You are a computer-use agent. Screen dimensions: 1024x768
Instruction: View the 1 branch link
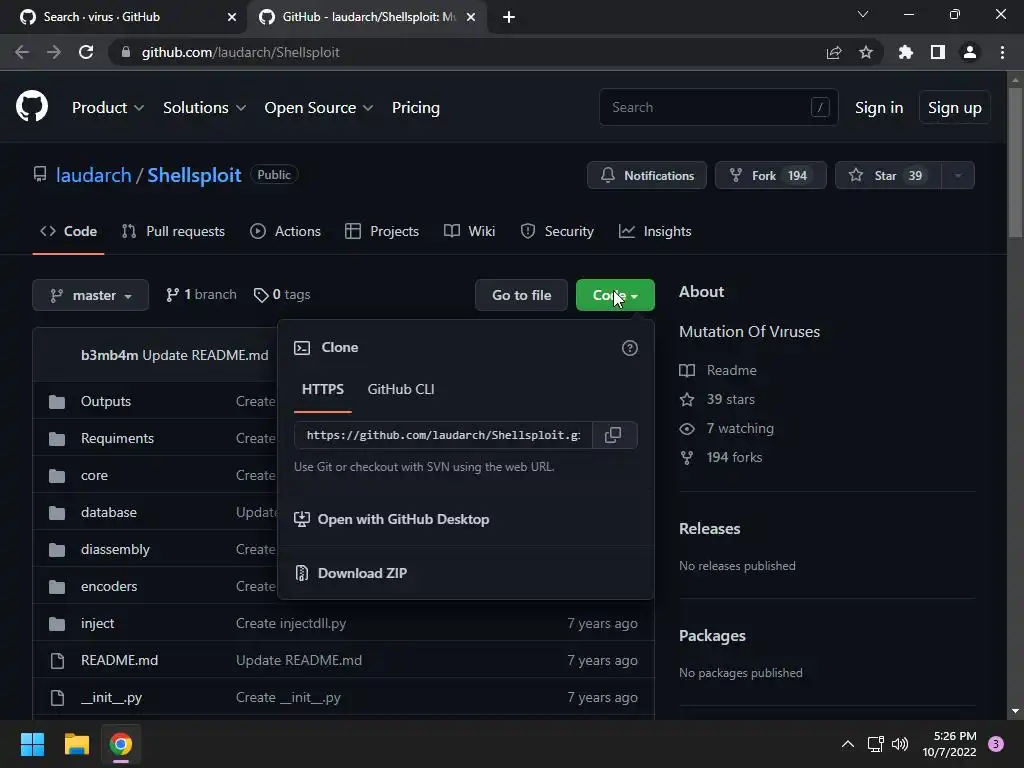[x=201, y=295]
